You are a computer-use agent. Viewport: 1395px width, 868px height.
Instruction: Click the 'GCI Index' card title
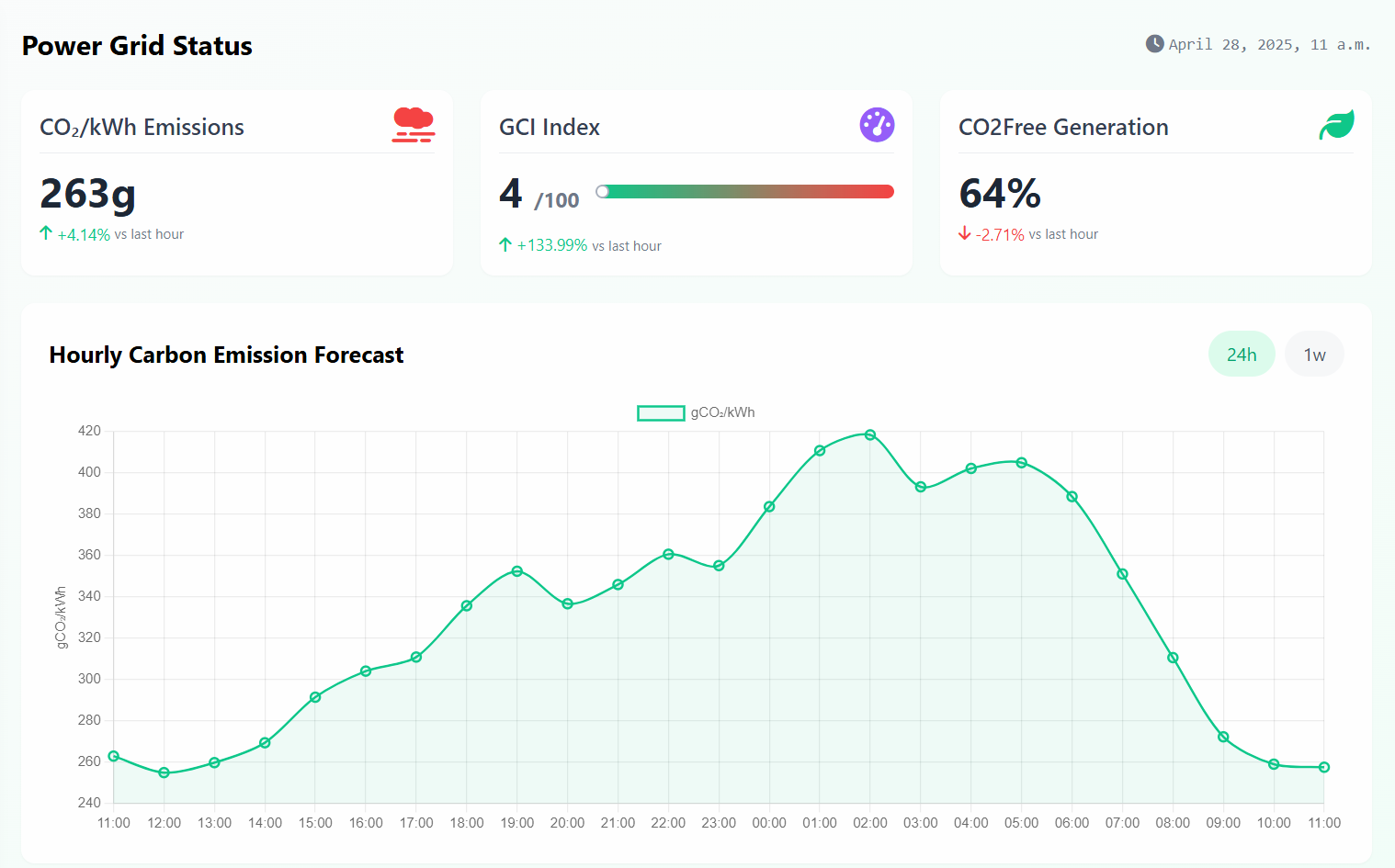click(x=550, y=127)
